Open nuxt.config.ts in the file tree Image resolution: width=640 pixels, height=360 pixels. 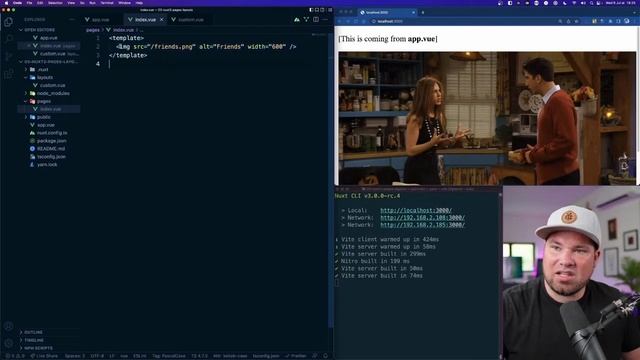click(x=49, y=133)
